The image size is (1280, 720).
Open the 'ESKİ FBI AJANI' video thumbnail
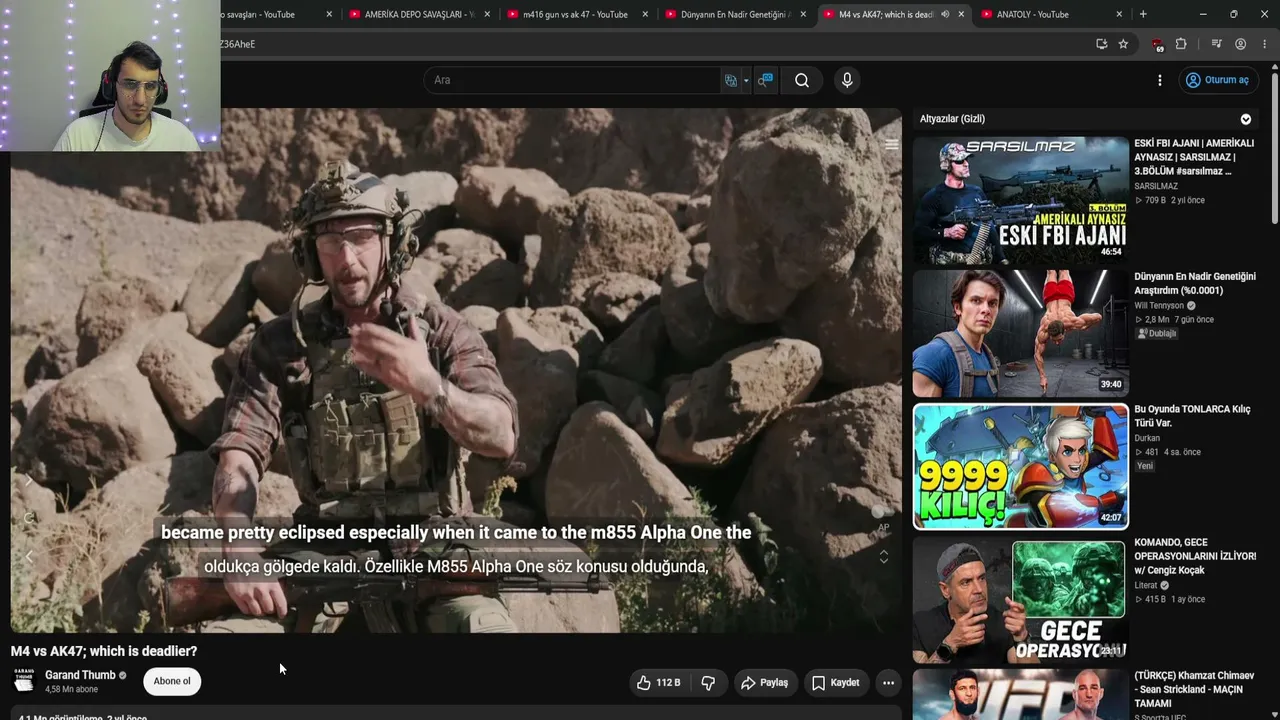1020,198
